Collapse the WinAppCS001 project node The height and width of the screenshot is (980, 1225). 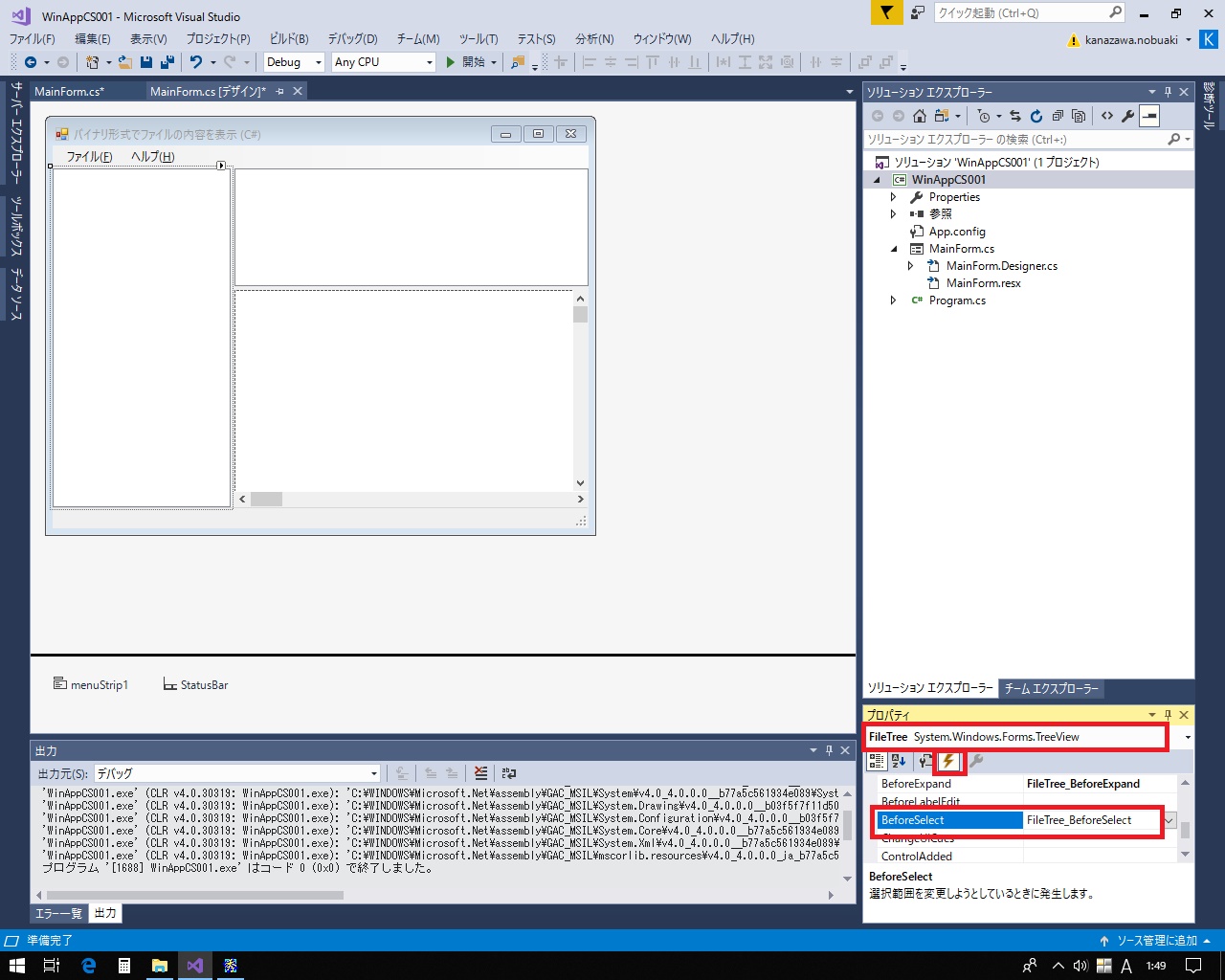[x=877, y=180]
